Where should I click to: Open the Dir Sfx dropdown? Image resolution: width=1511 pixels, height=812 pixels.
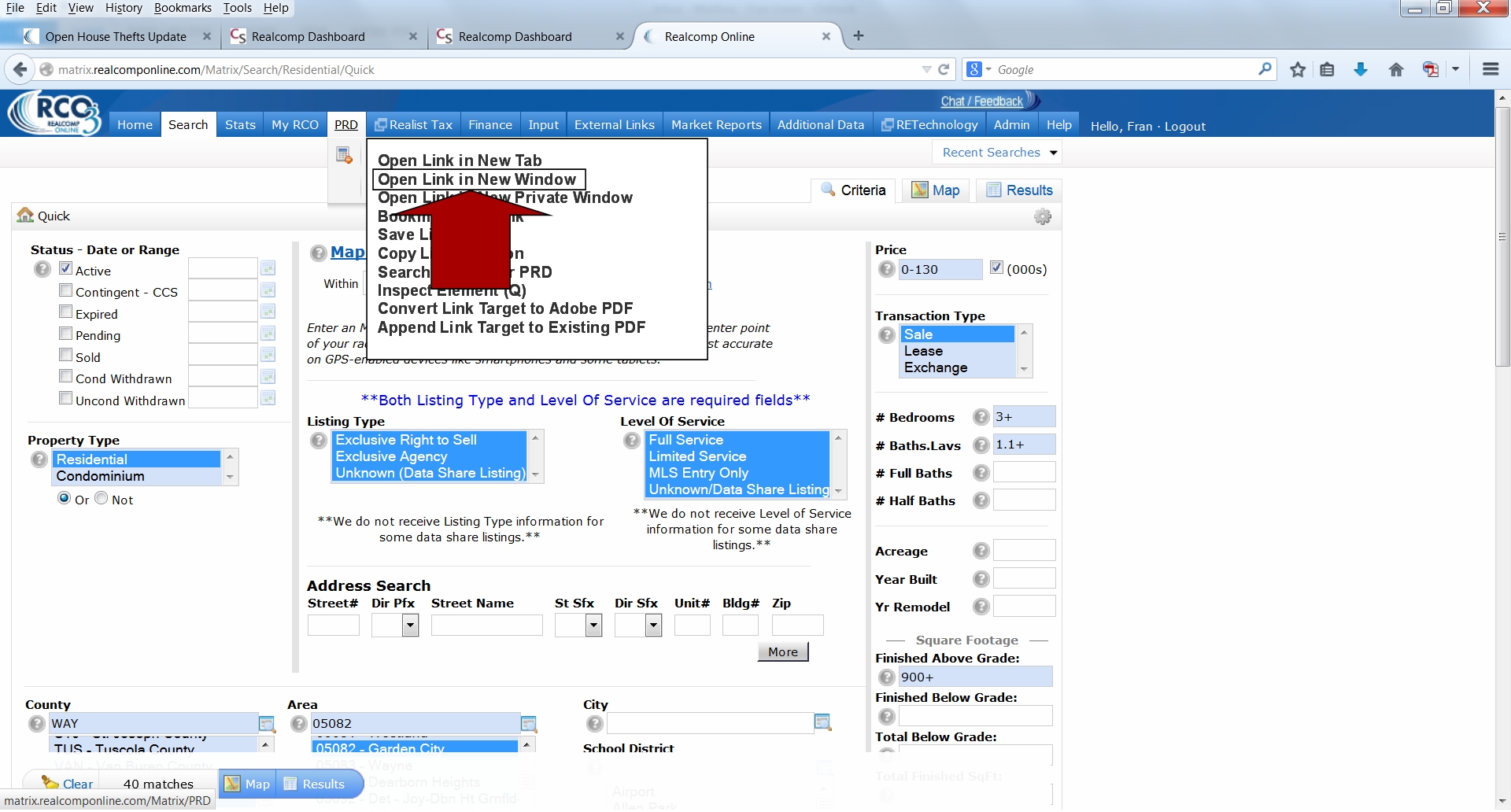coord(653,626)
